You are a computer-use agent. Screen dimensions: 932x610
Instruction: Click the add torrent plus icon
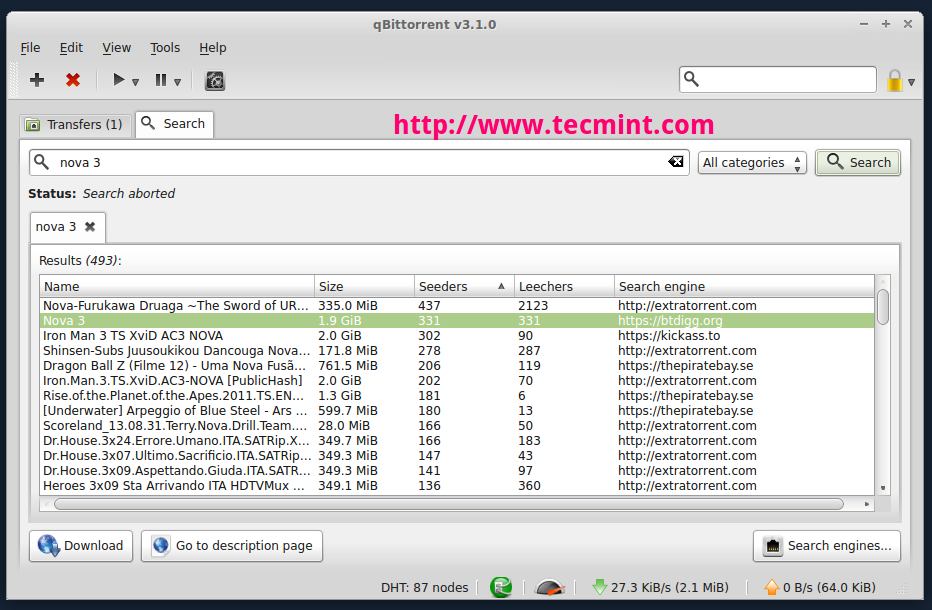click(x=37, y=80)
